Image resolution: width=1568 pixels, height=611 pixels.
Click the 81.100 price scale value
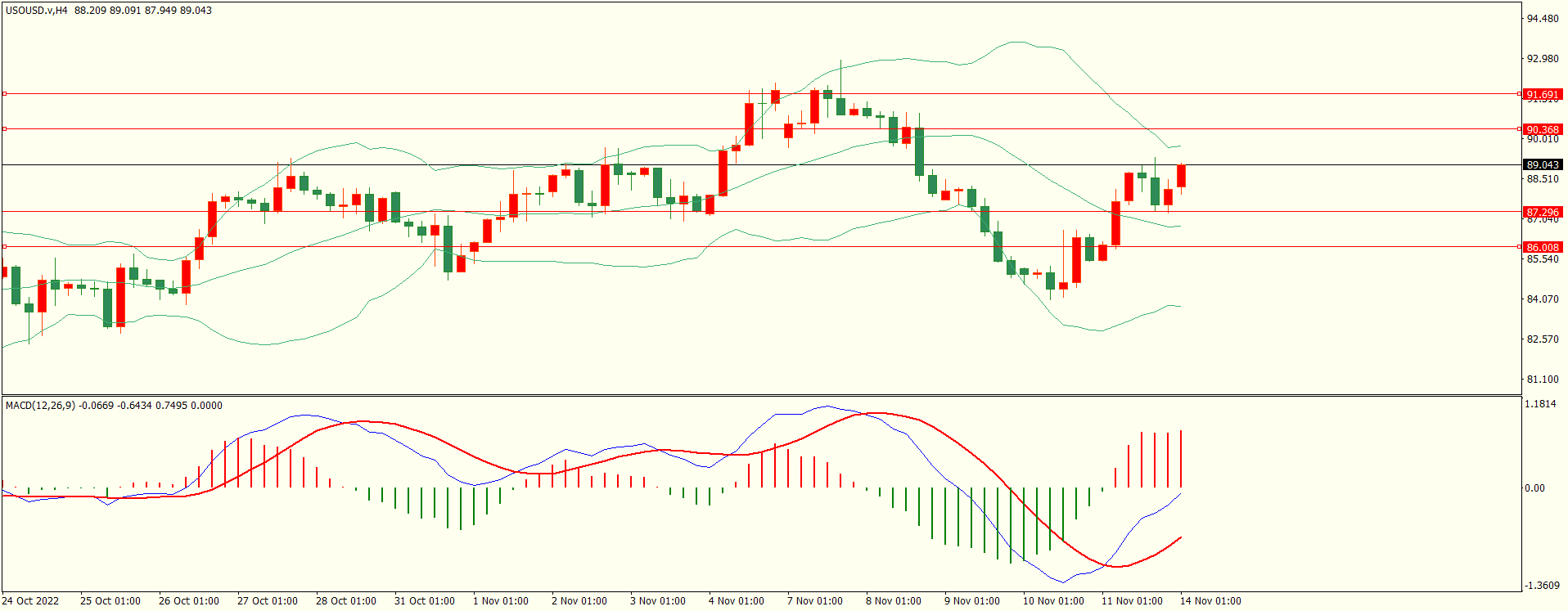(x=1543, y=379)
